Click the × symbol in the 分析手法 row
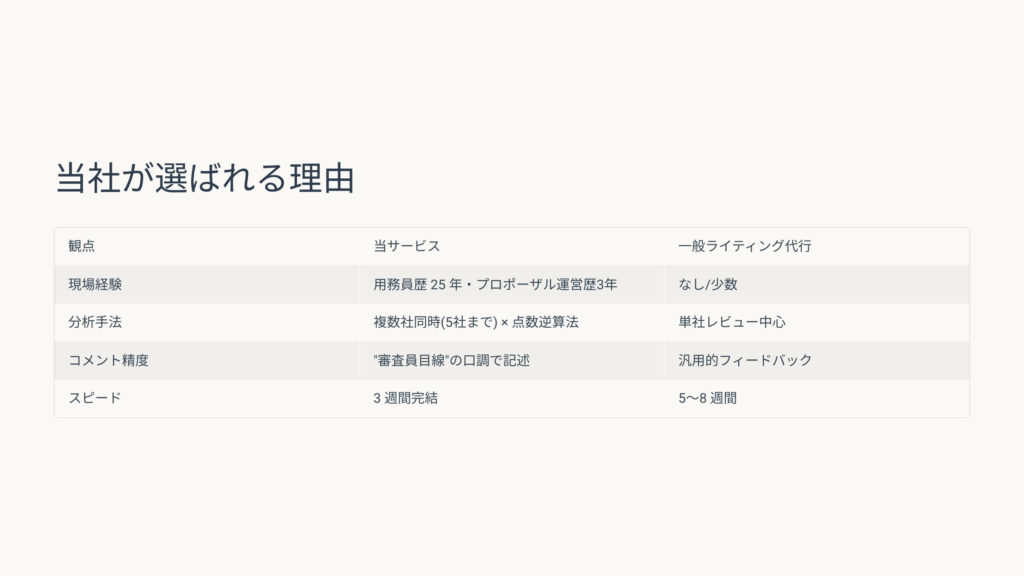 505,322
